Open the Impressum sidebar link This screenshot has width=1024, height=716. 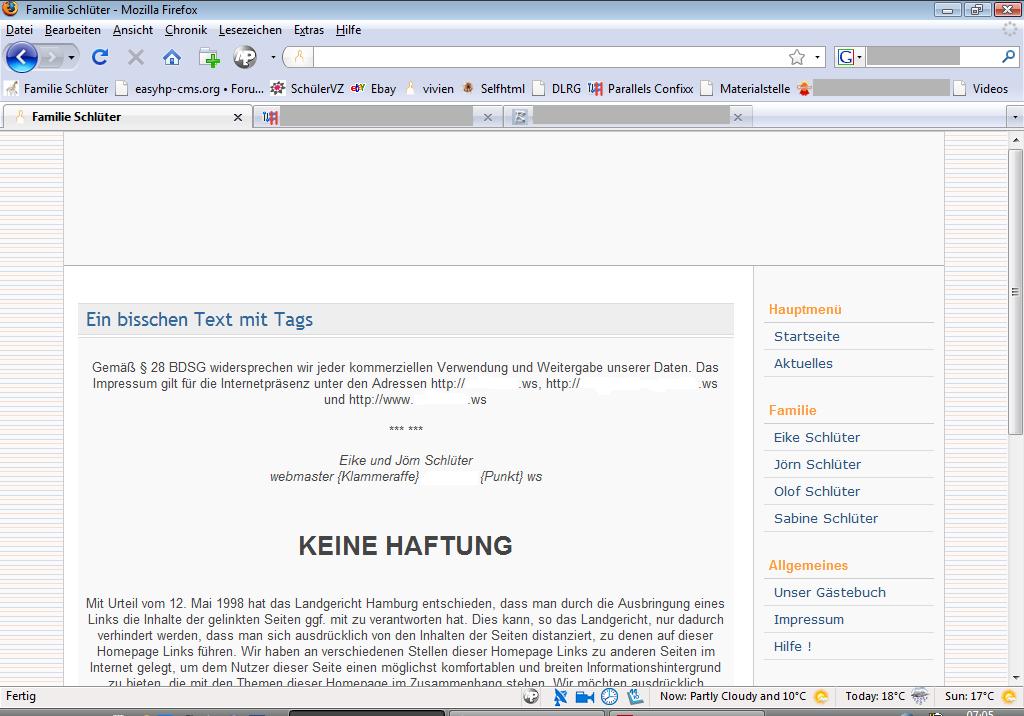[808, 619]
